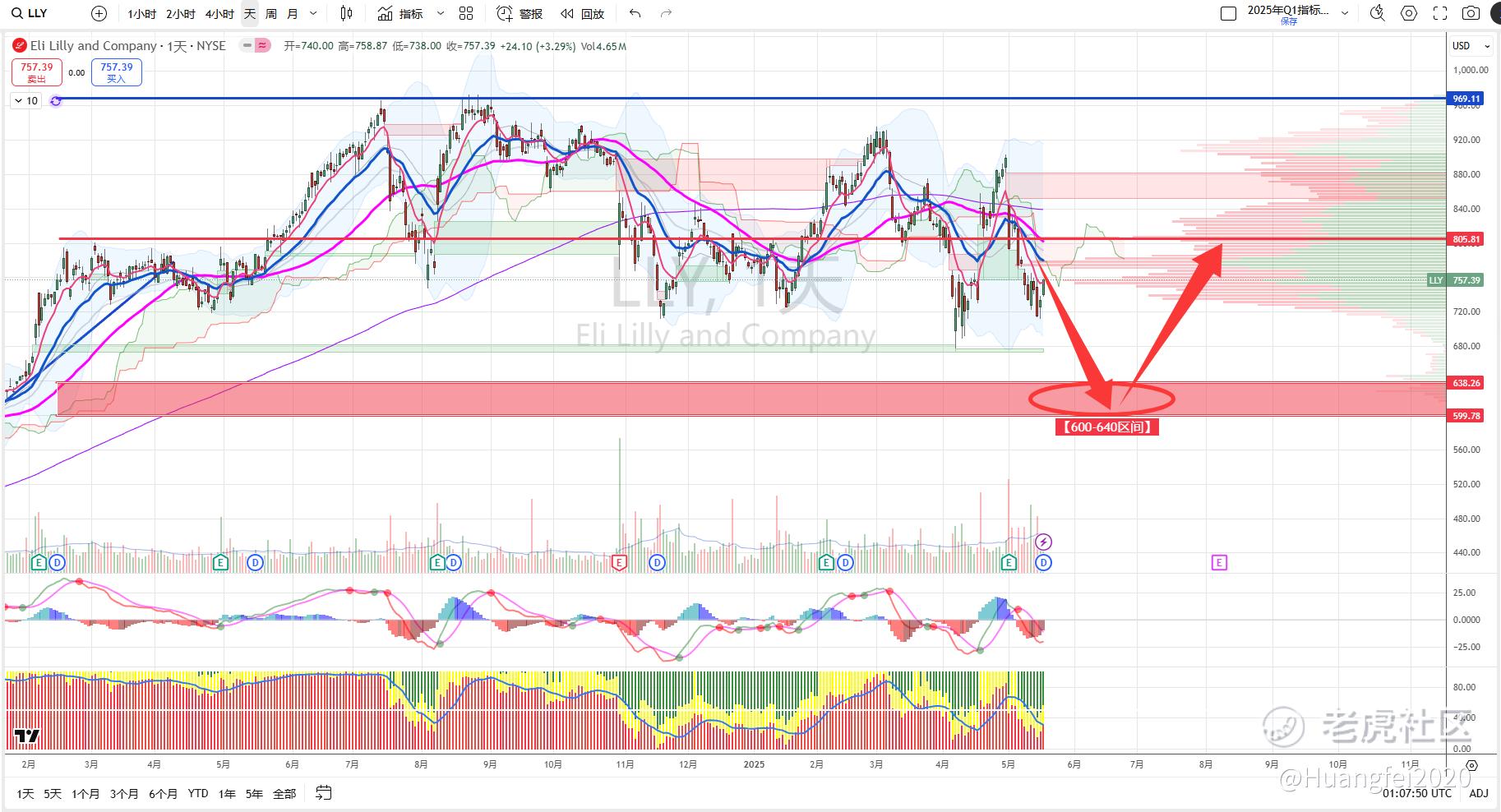
Task: Open time axis settings gear icon
Action: [x=1471, y=764]
